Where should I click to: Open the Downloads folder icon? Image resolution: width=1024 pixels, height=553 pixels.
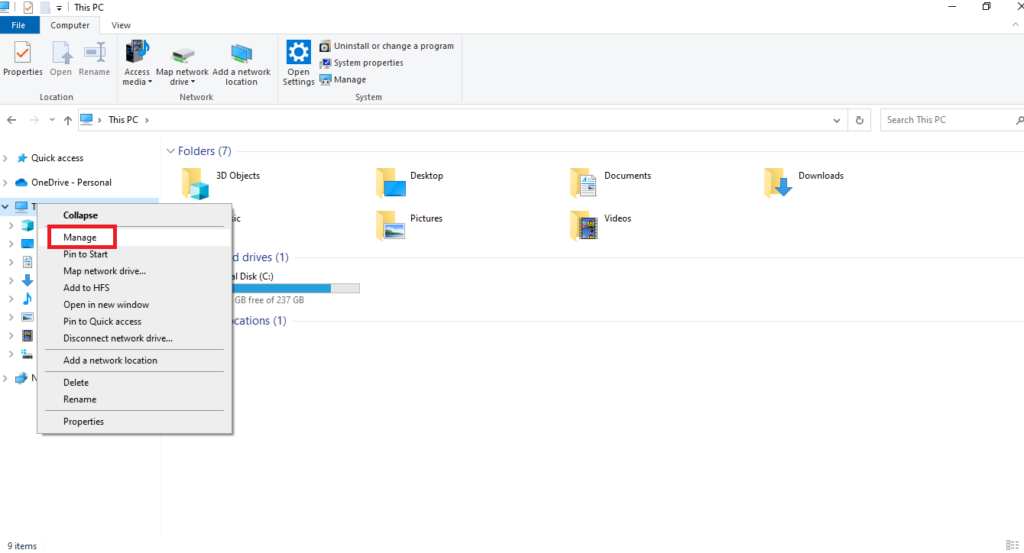click(778, 181)
